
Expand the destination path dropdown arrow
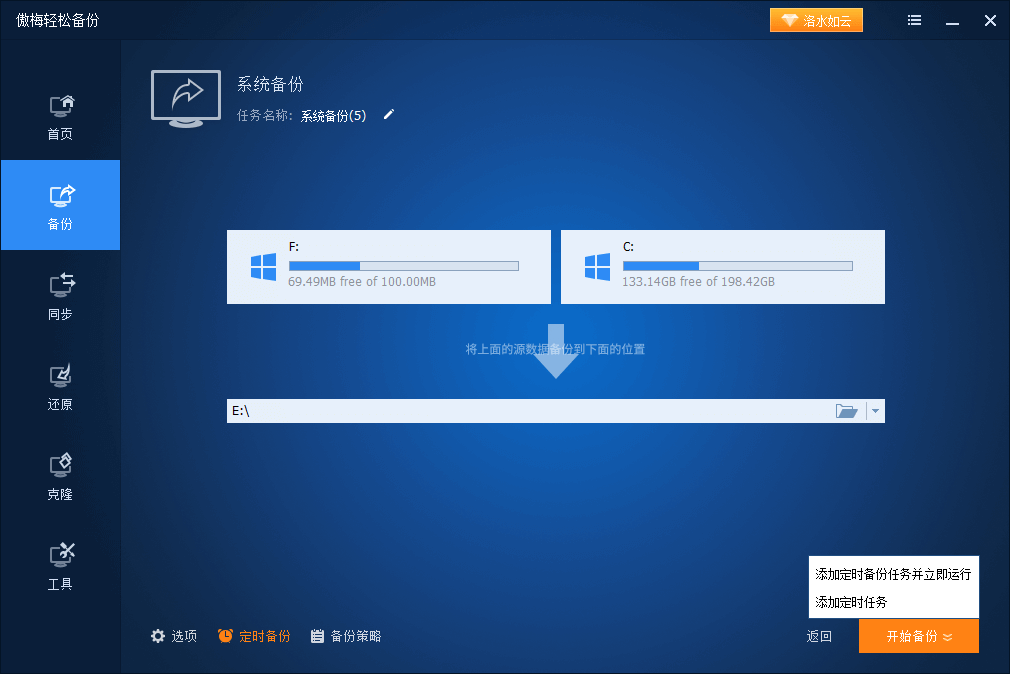pos(875,411)
